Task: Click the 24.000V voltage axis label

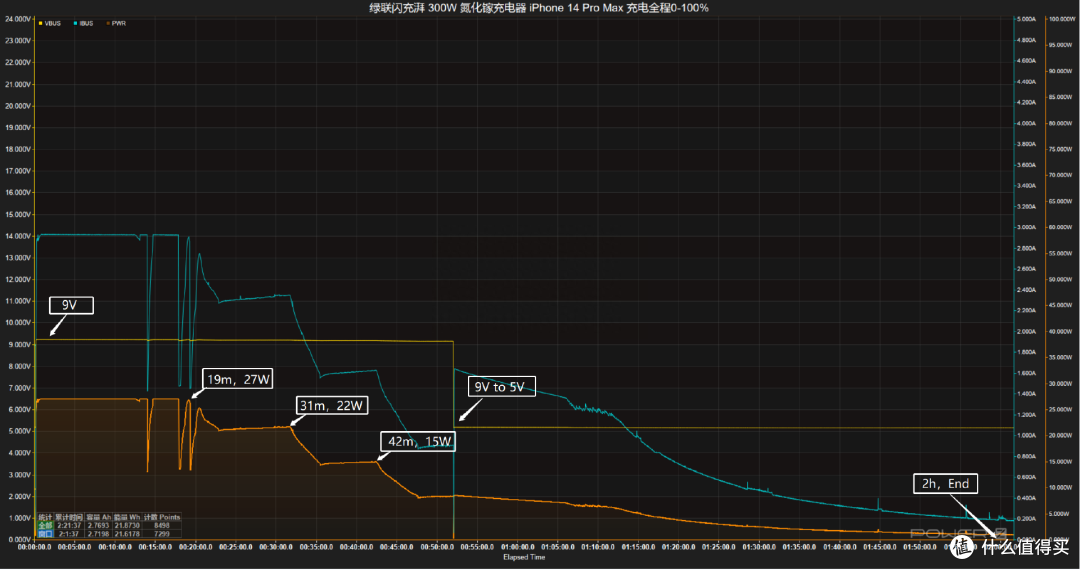Action: (18, 19)
